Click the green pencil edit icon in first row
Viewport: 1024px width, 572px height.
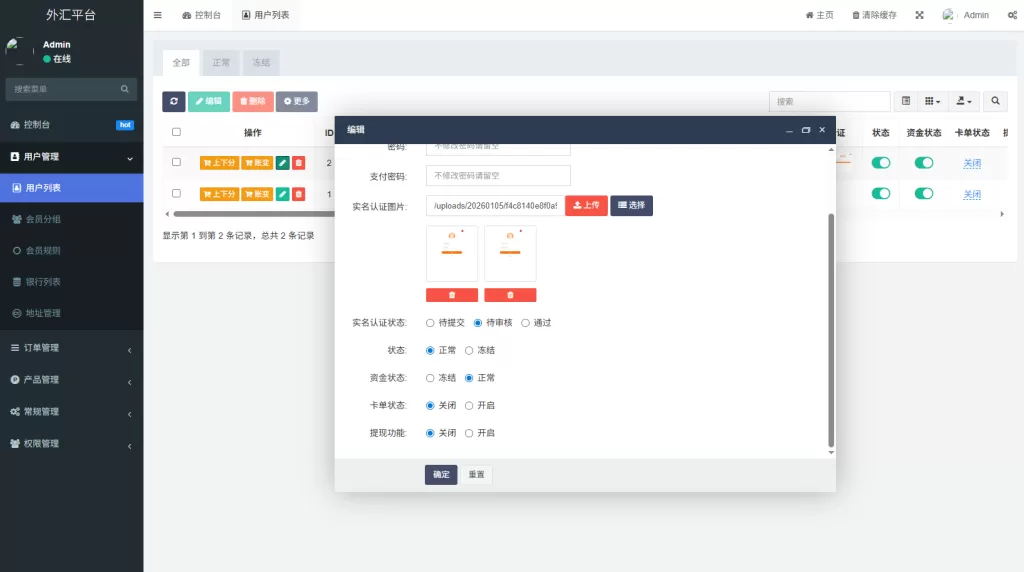(x=283, y=163)
